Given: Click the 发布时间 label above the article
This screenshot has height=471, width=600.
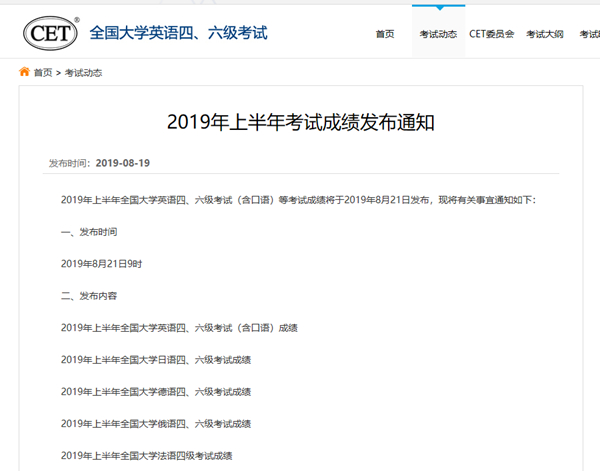Looking at the screenshot, I should point(70,163).
